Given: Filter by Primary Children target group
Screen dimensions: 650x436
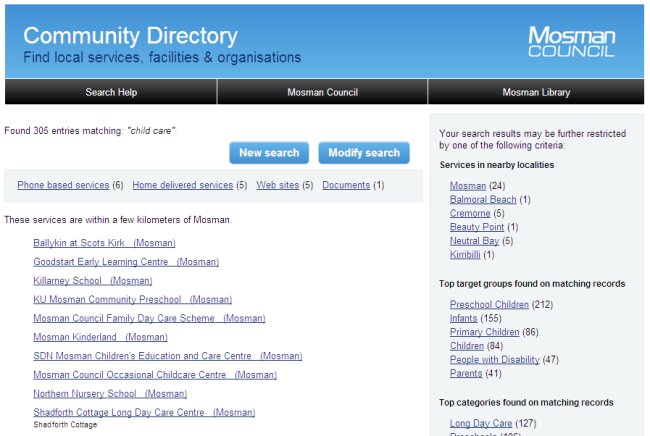Looking at the screenshot, I should tap(484, 332).
